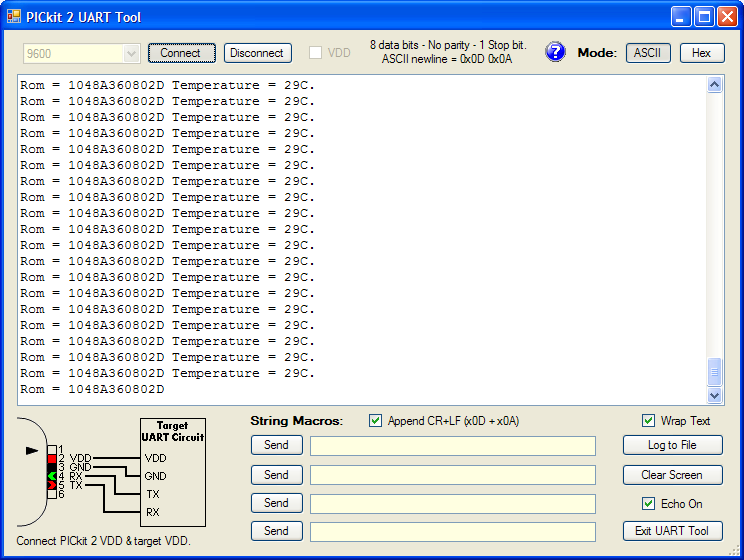Open the blue question mark help icon

click(555, 52)
